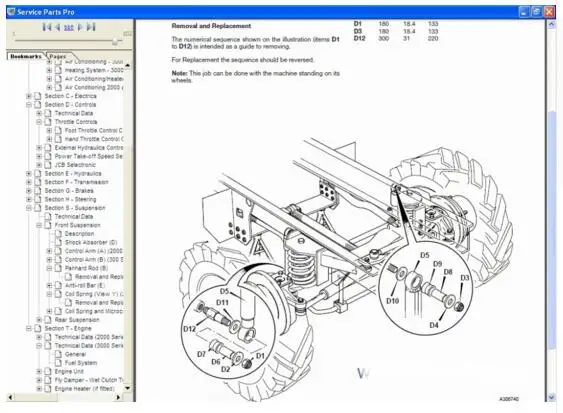Image resolution: width=563 pixels, height=413 pixels.
Task: Expand the Anti-roll Bar (E) node
Action: coord(49,286)
